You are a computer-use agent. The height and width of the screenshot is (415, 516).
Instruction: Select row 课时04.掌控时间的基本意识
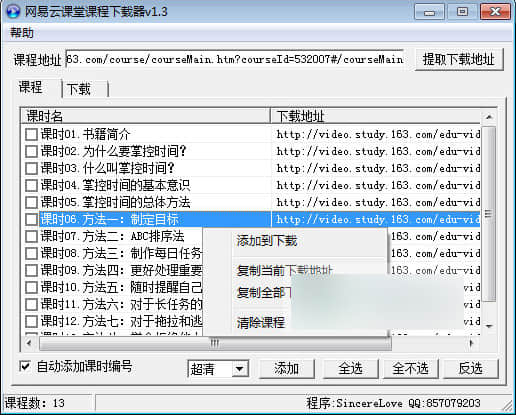pos(115,185)
